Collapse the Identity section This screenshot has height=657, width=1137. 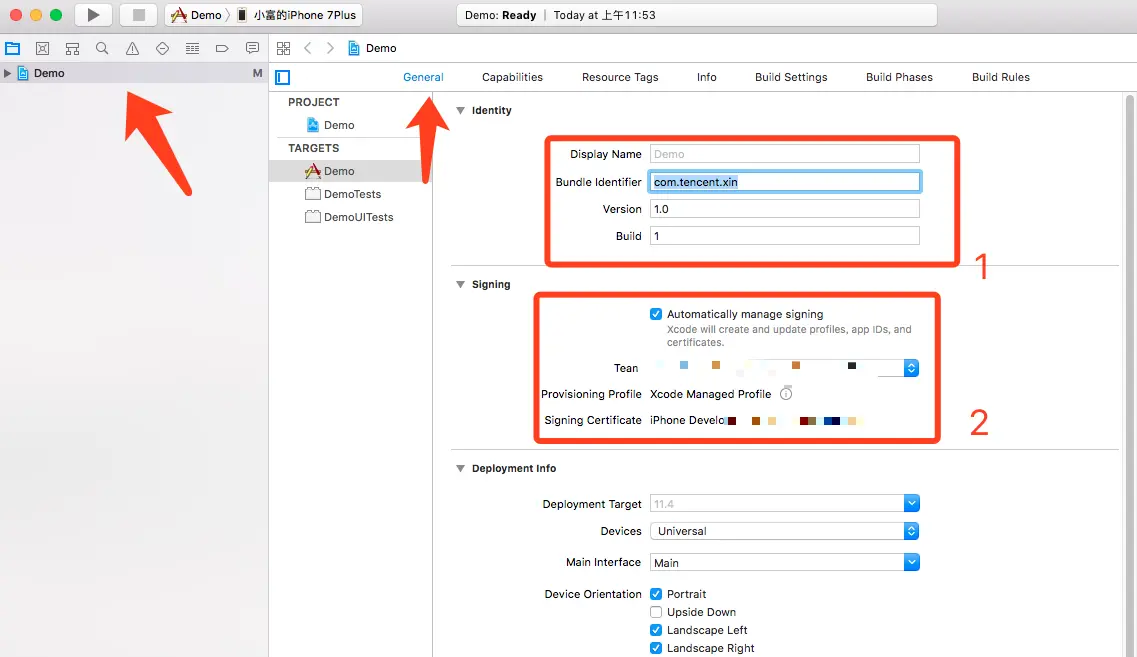pyautogui.click(x=460, y=110)
